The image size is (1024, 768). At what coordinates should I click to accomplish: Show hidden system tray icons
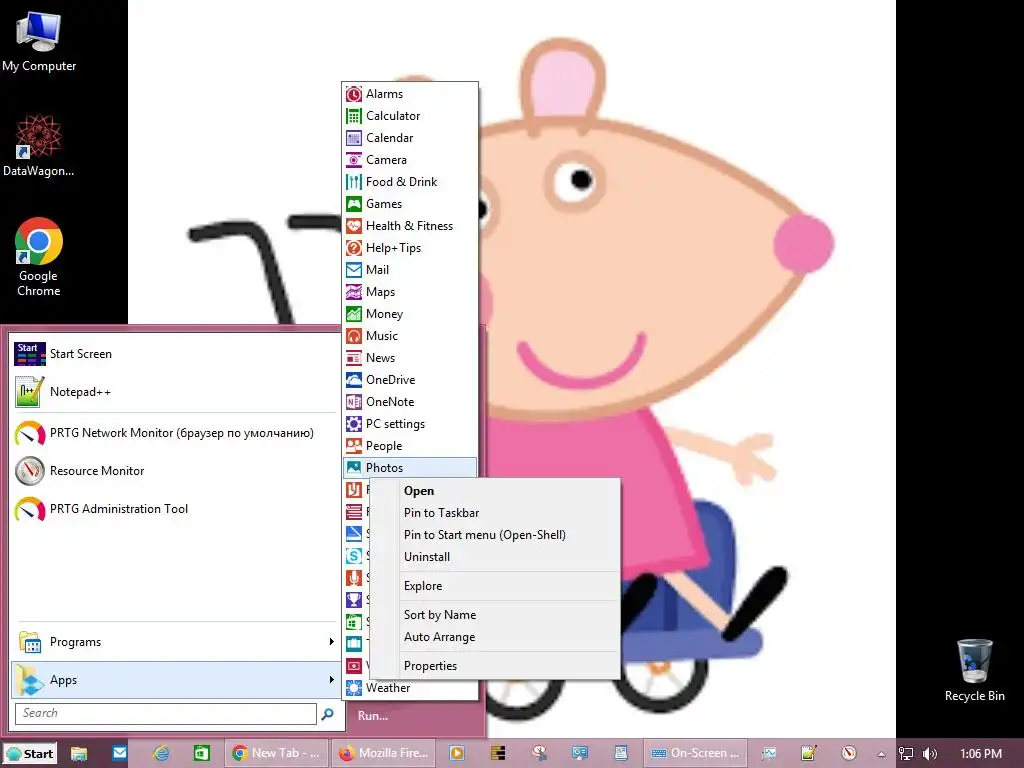click(881, 754)
